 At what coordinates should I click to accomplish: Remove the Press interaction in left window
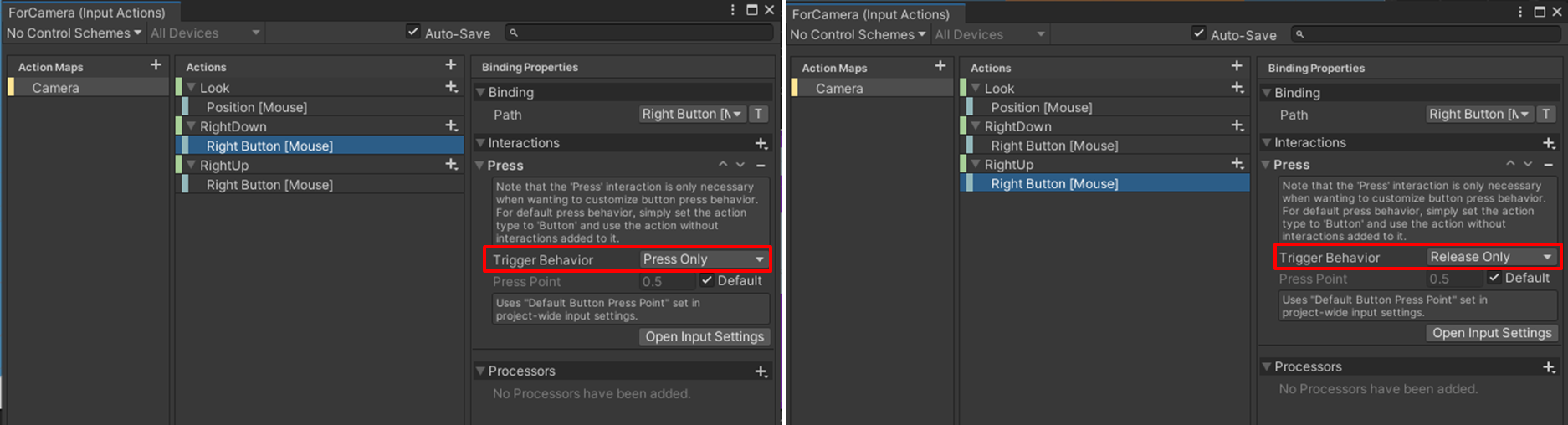(x=761, y=166)
